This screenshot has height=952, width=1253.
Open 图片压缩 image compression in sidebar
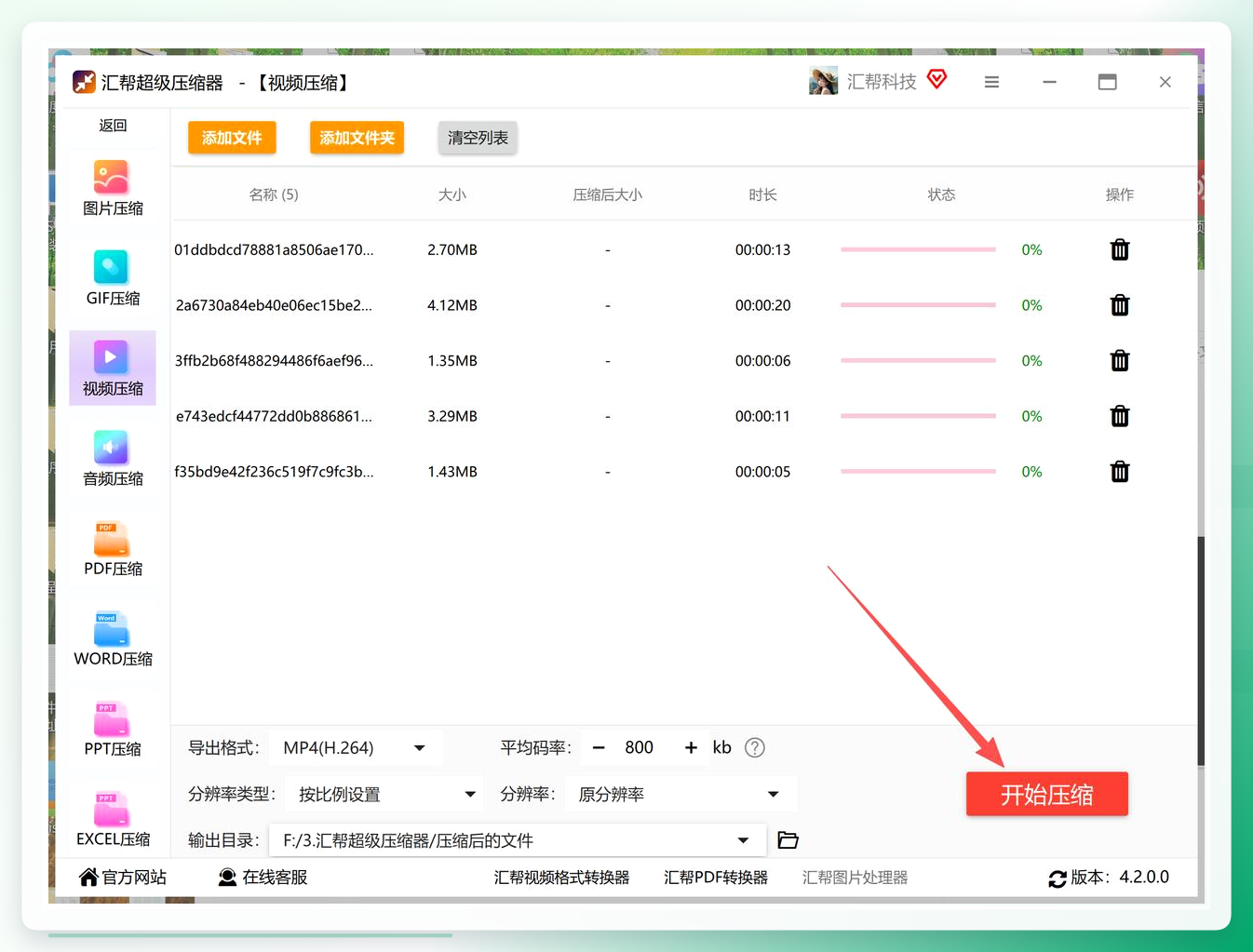(113, 189)
